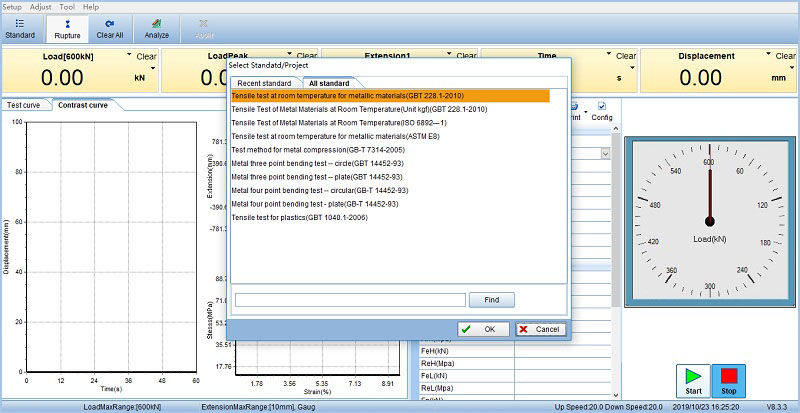Click the Load dial gauge
The height and width of the screenshot is (413, 800).
(709, 220)
